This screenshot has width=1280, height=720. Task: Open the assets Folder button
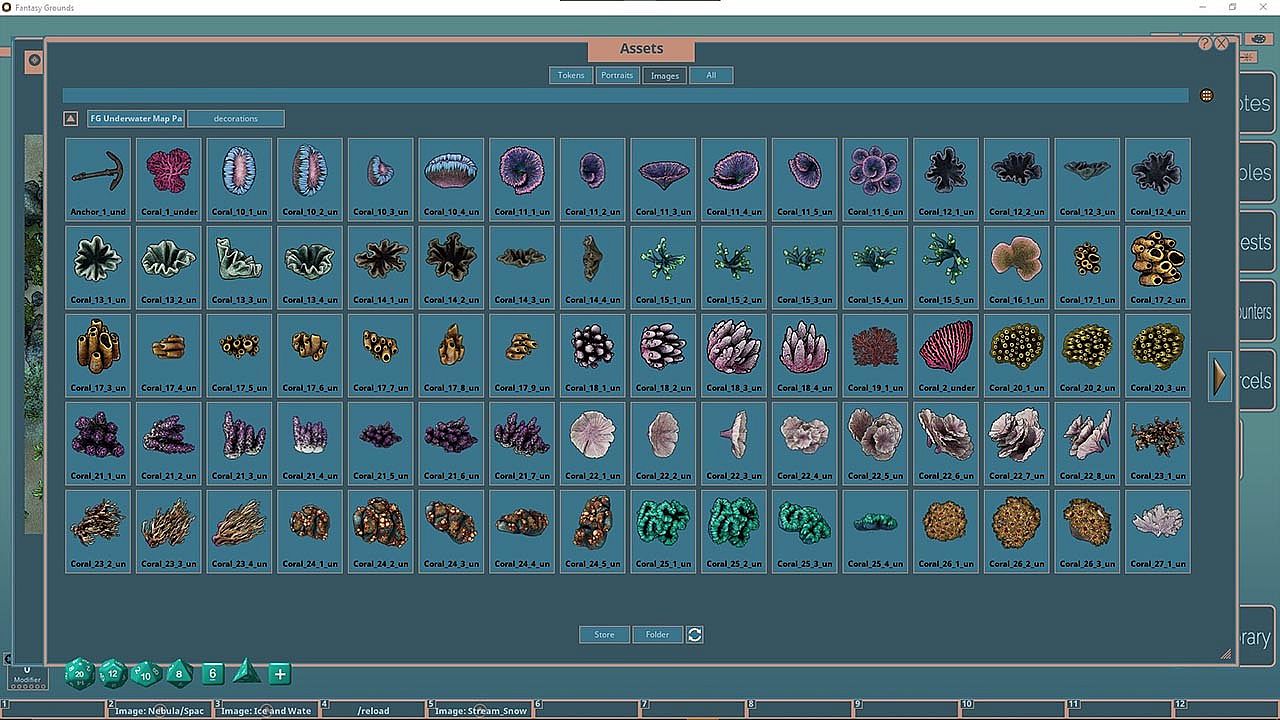(x=657, y=634)
